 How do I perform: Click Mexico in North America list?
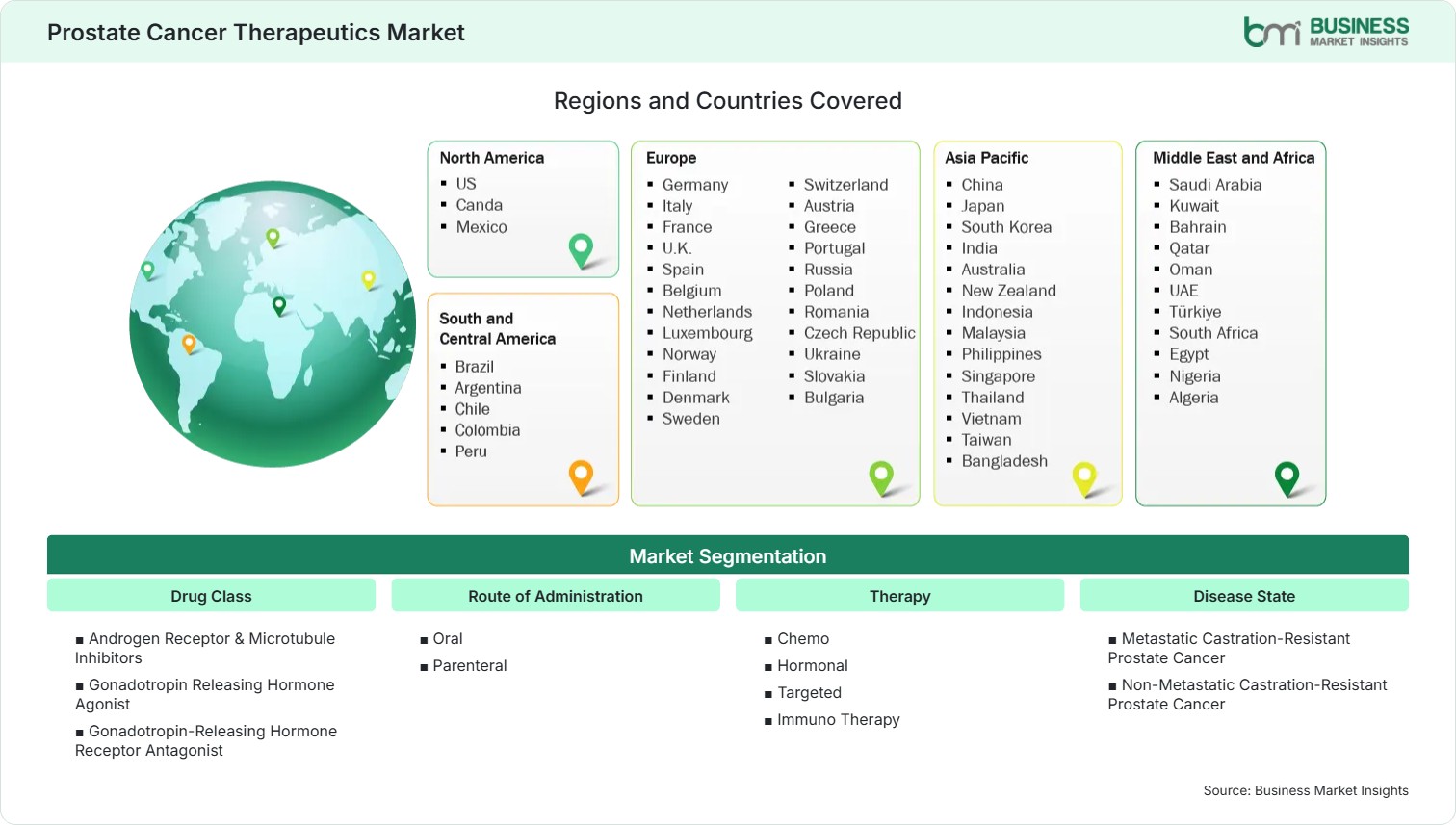click(481, 227)
